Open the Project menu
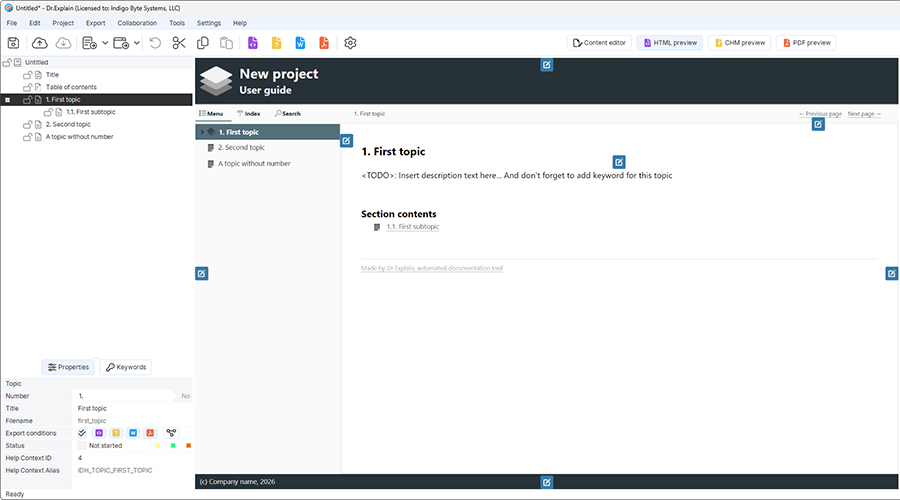This screenshot has width=900, height=500. tap(63, 23)
